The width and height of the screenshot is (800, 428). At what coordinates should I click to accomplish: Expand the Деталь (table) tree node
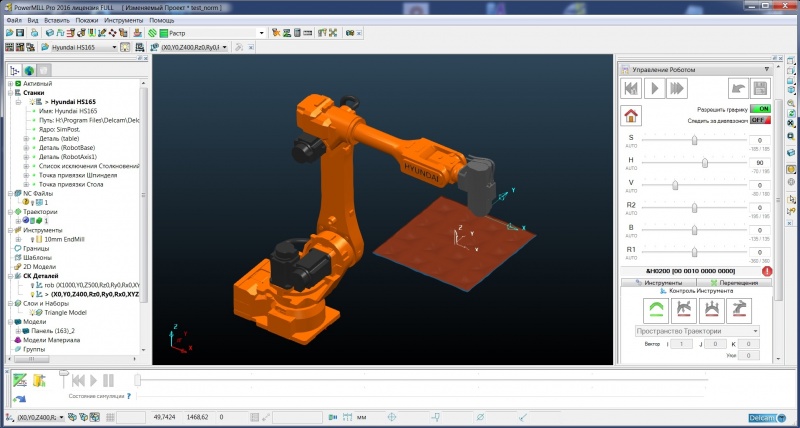(x=26, y=139)
